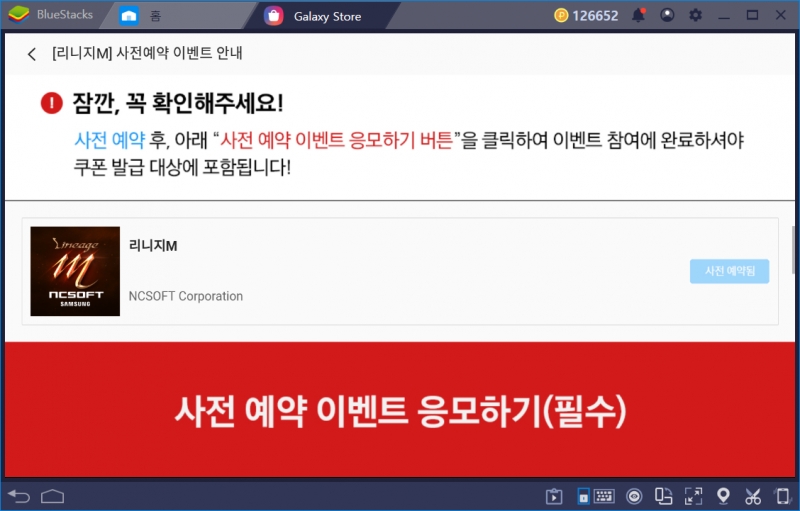Open the BlueStacks account profile icon
The image size is (800, 511).
coord(667,15)
